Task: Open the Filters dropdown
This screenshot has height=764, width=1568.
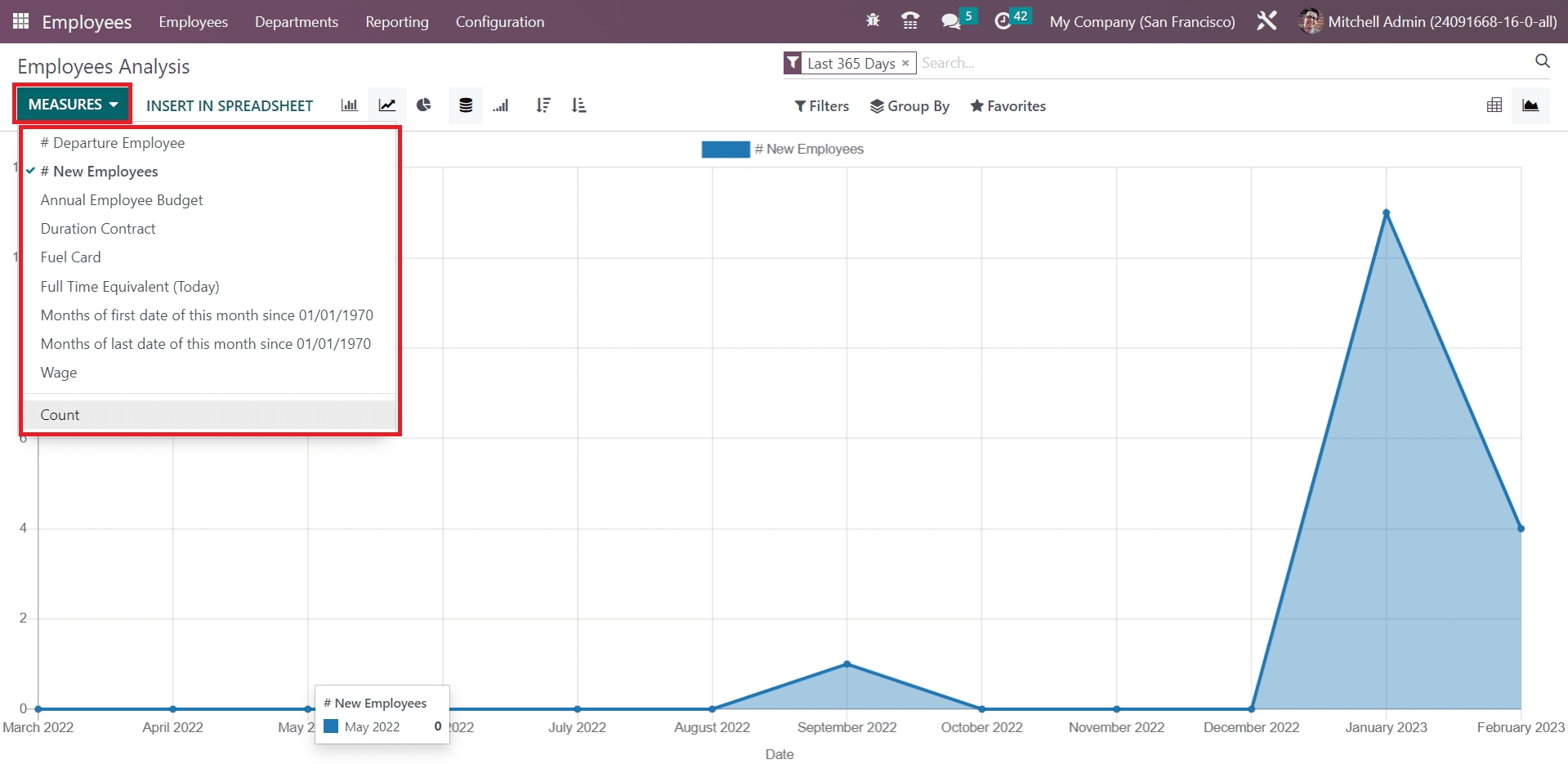Action: click(x=821, y=106)
